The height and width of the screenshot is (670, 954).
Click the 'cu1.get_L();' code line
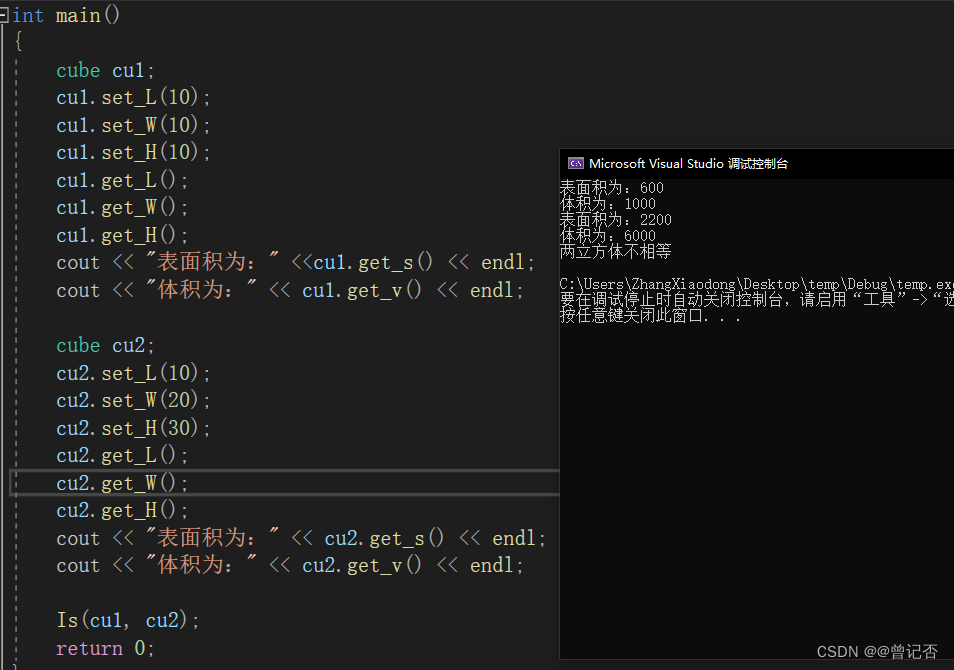click(x=122, y=180)
